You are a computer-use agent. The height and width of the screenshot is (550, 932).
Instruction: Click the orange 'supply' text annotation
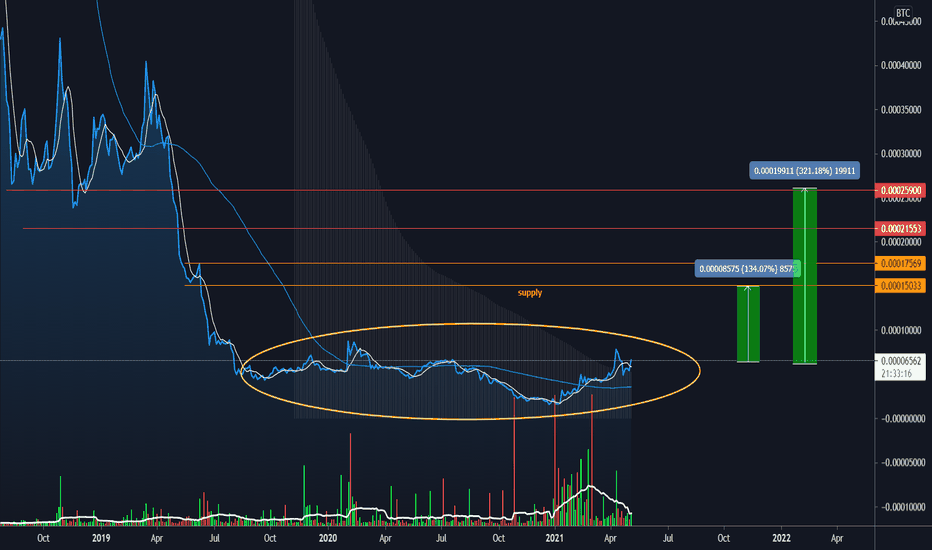pyautogui.click(x=530, y=293)
